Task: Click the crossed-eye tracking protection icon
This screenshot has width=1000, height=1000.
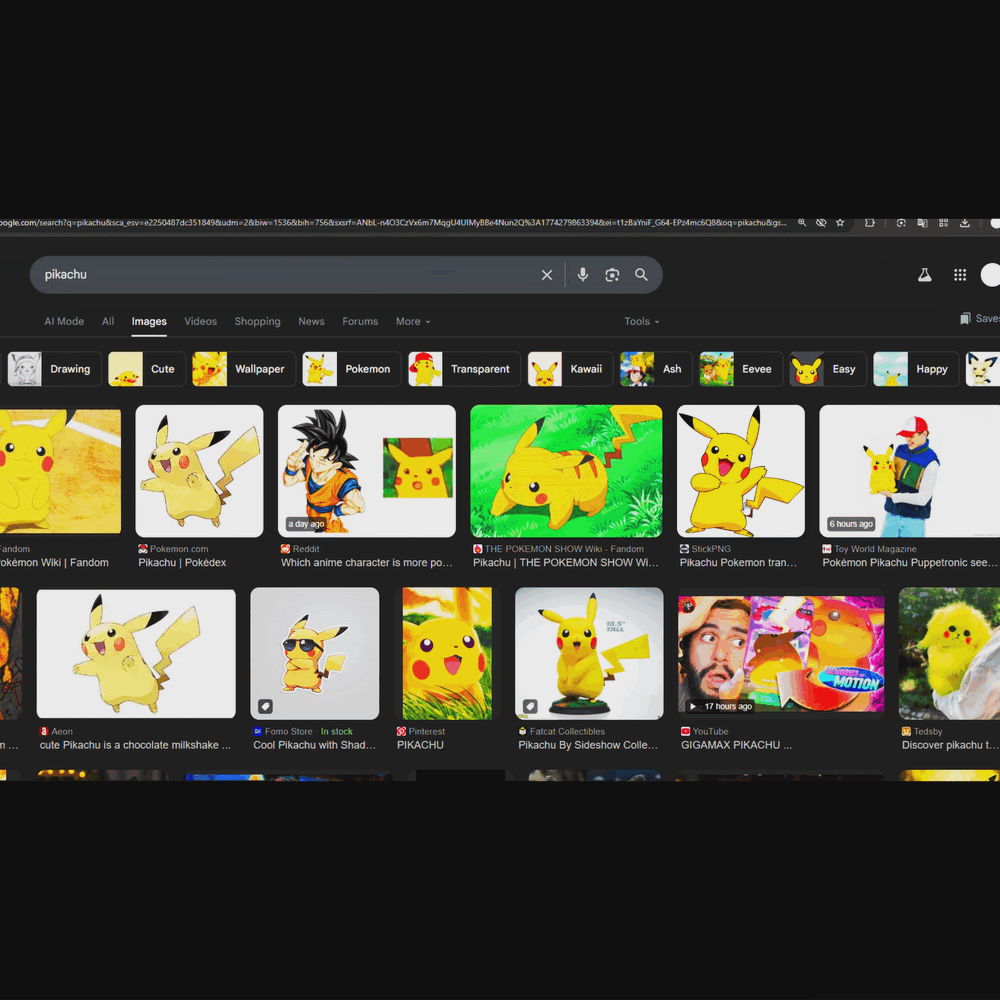Action: (x=821, y=223)
